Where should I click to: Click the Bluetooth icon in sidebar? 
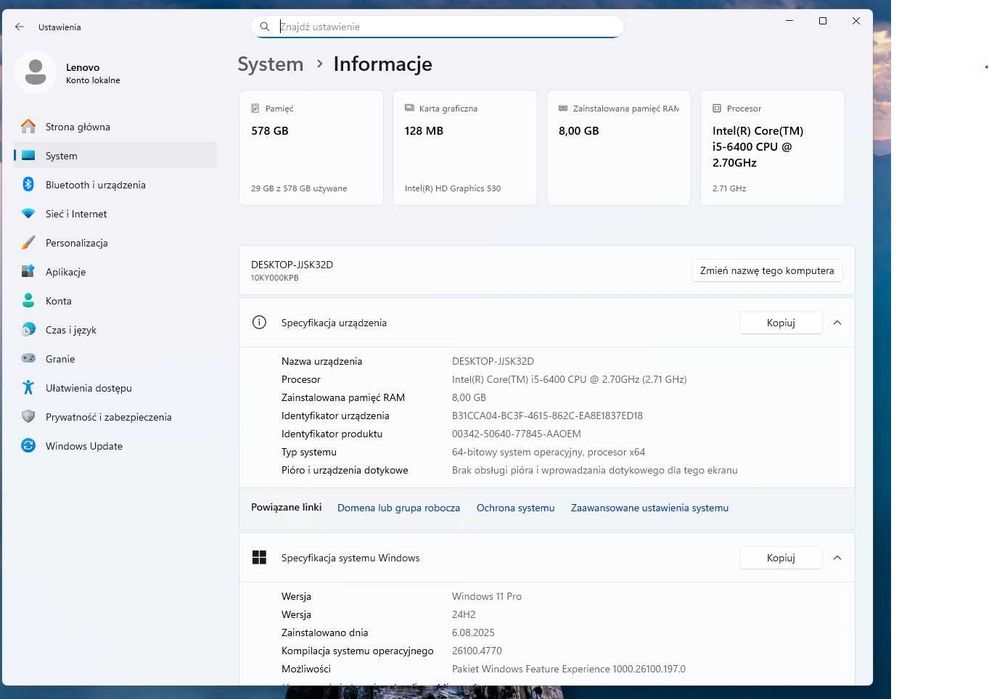(x=28, y=184)
